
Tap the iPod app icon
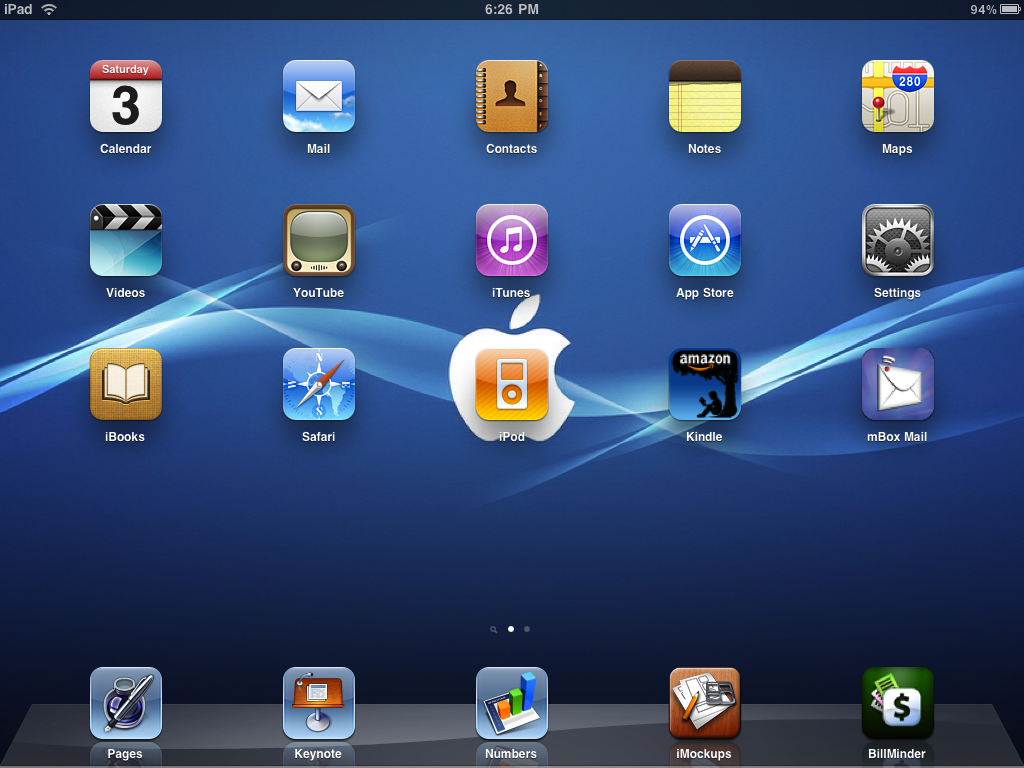(x=511, y=385)
